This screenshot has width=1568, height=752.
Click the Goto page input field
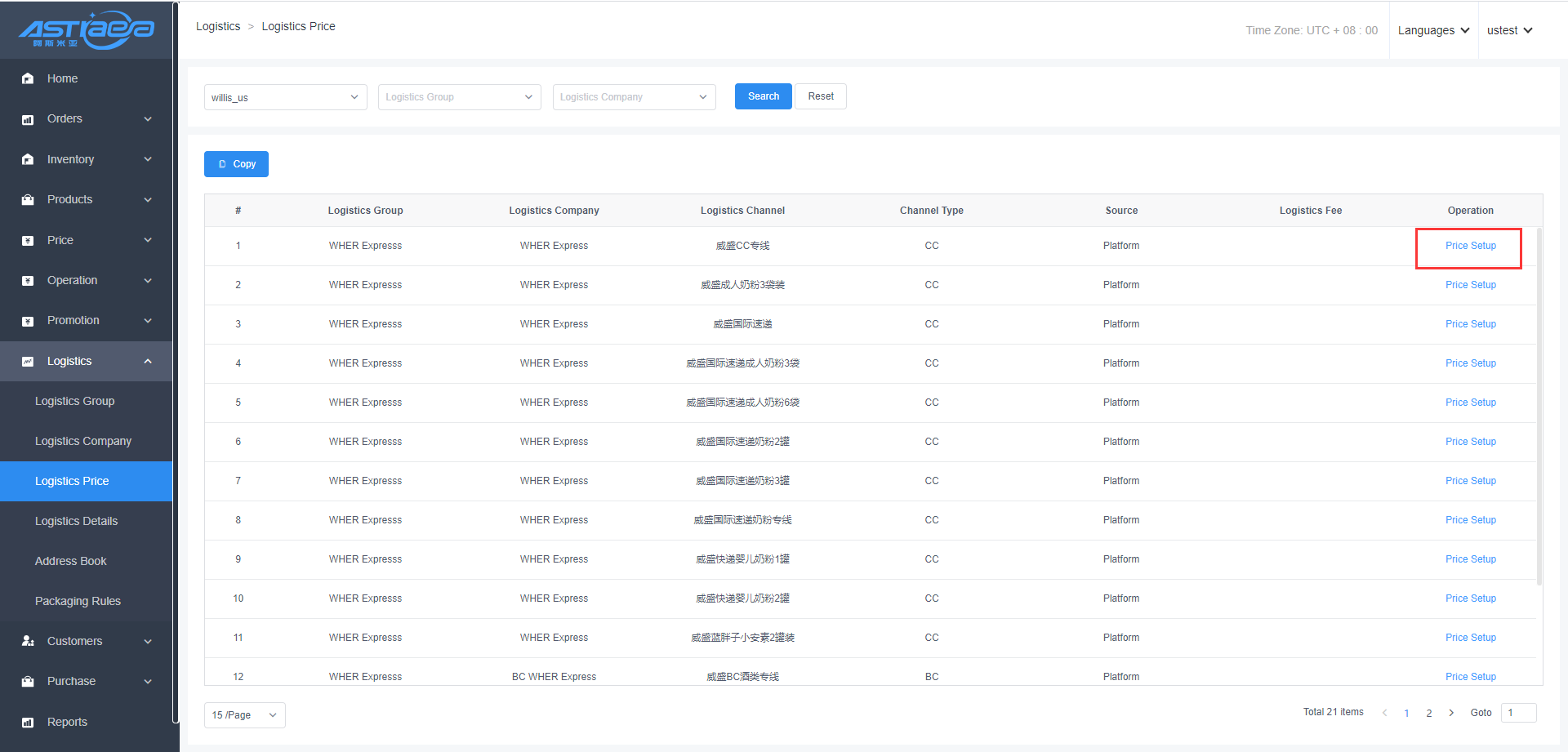[x=1518, y=713]
